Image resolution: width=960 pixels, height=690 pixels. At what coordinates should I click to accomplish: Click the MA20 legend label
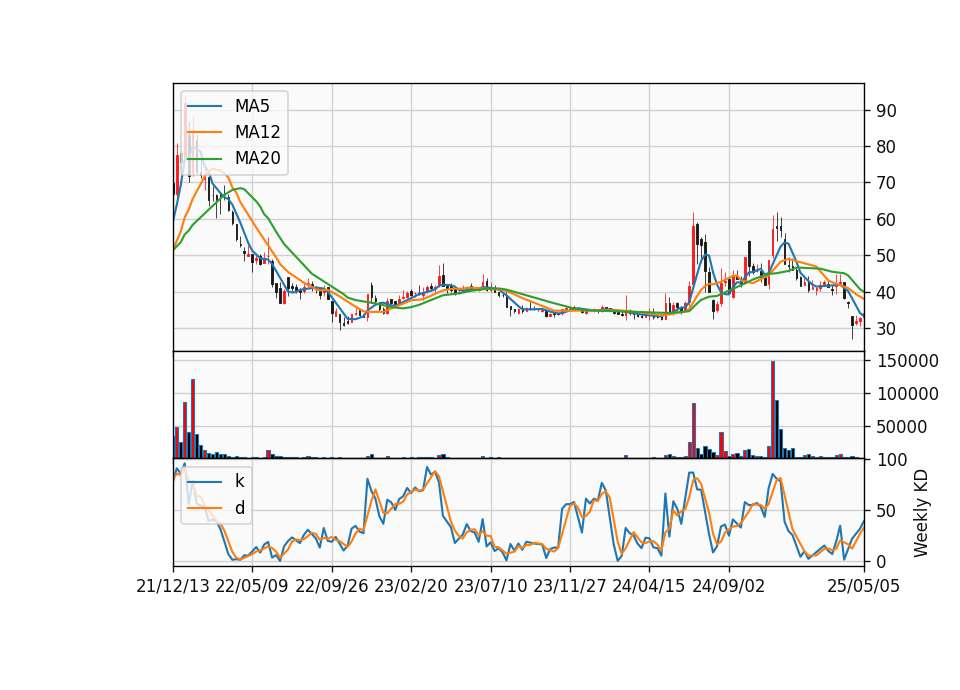tap(257, 158)
